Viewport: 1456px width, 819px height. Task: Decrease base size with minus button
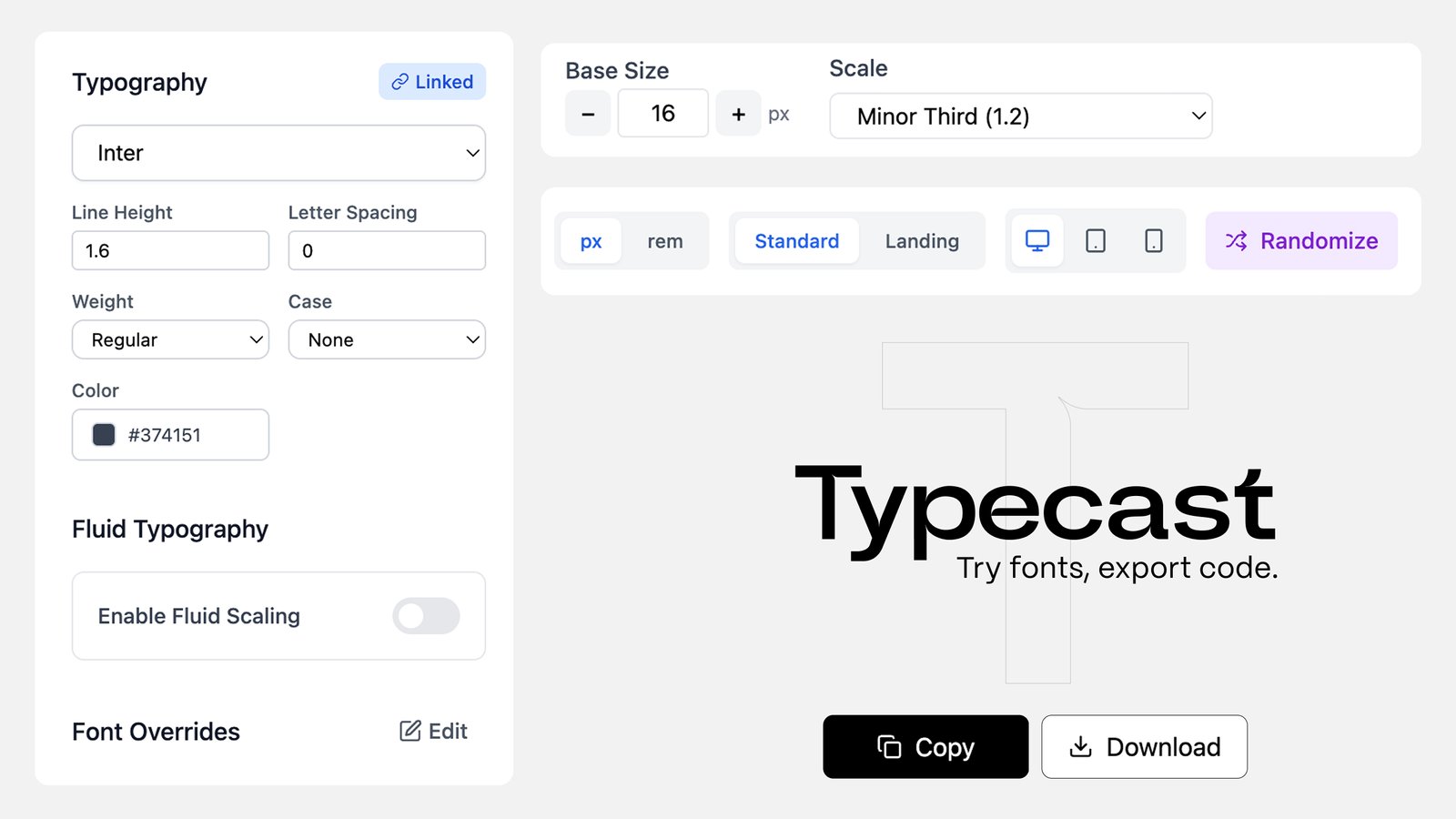tap(588, 114)
